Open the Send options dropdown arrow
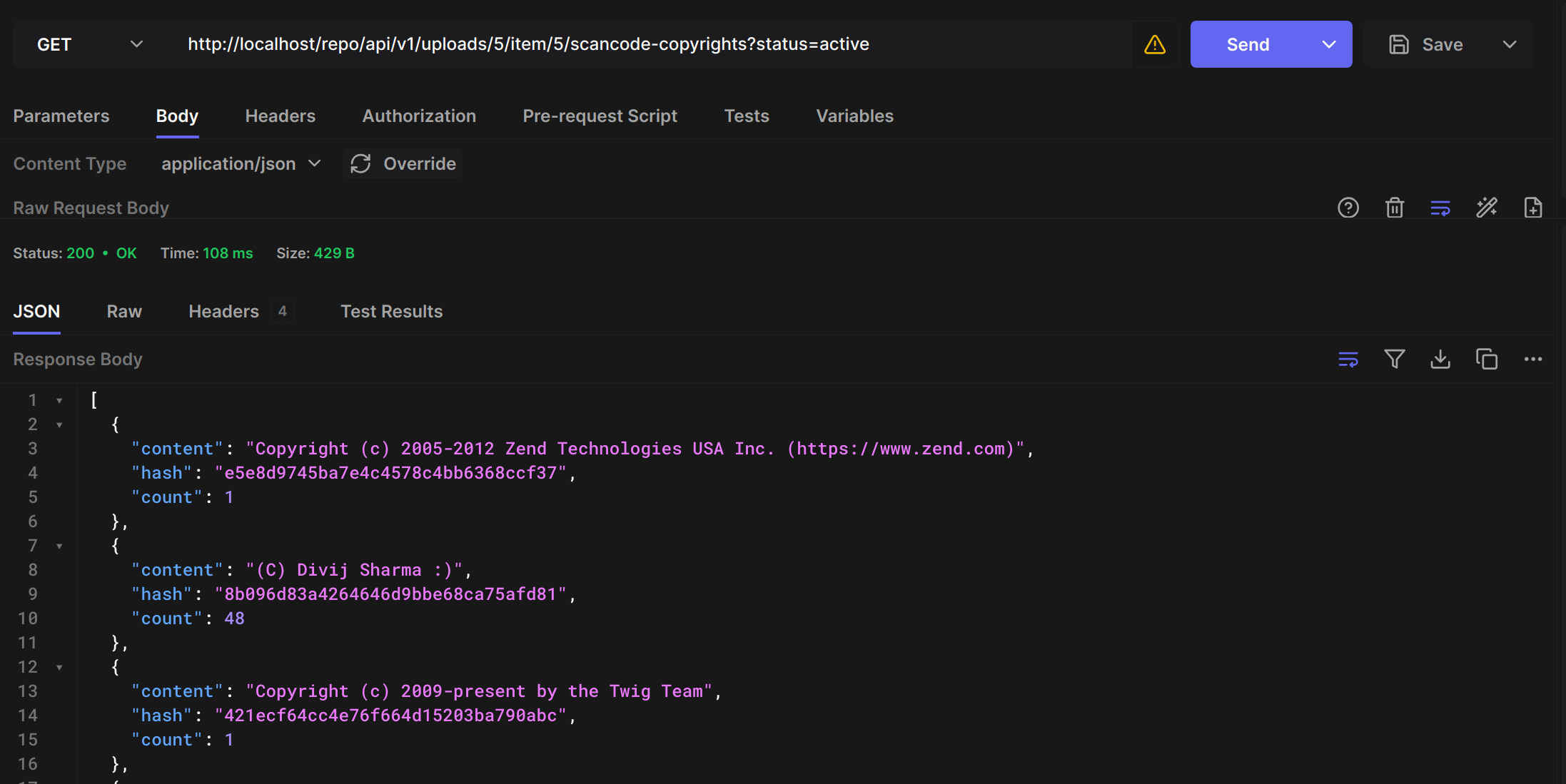1566x784 pixels. [1328, 44]
